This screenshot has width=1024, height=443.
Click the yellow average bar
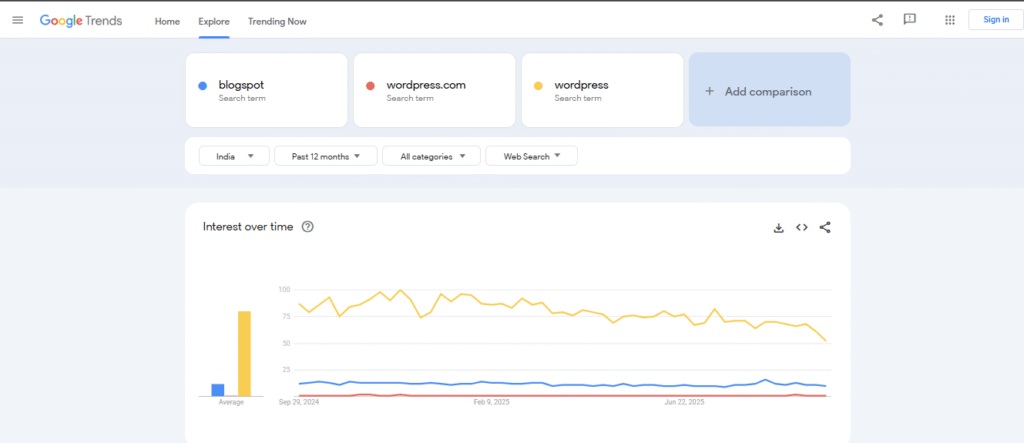[x=244, y=353]
